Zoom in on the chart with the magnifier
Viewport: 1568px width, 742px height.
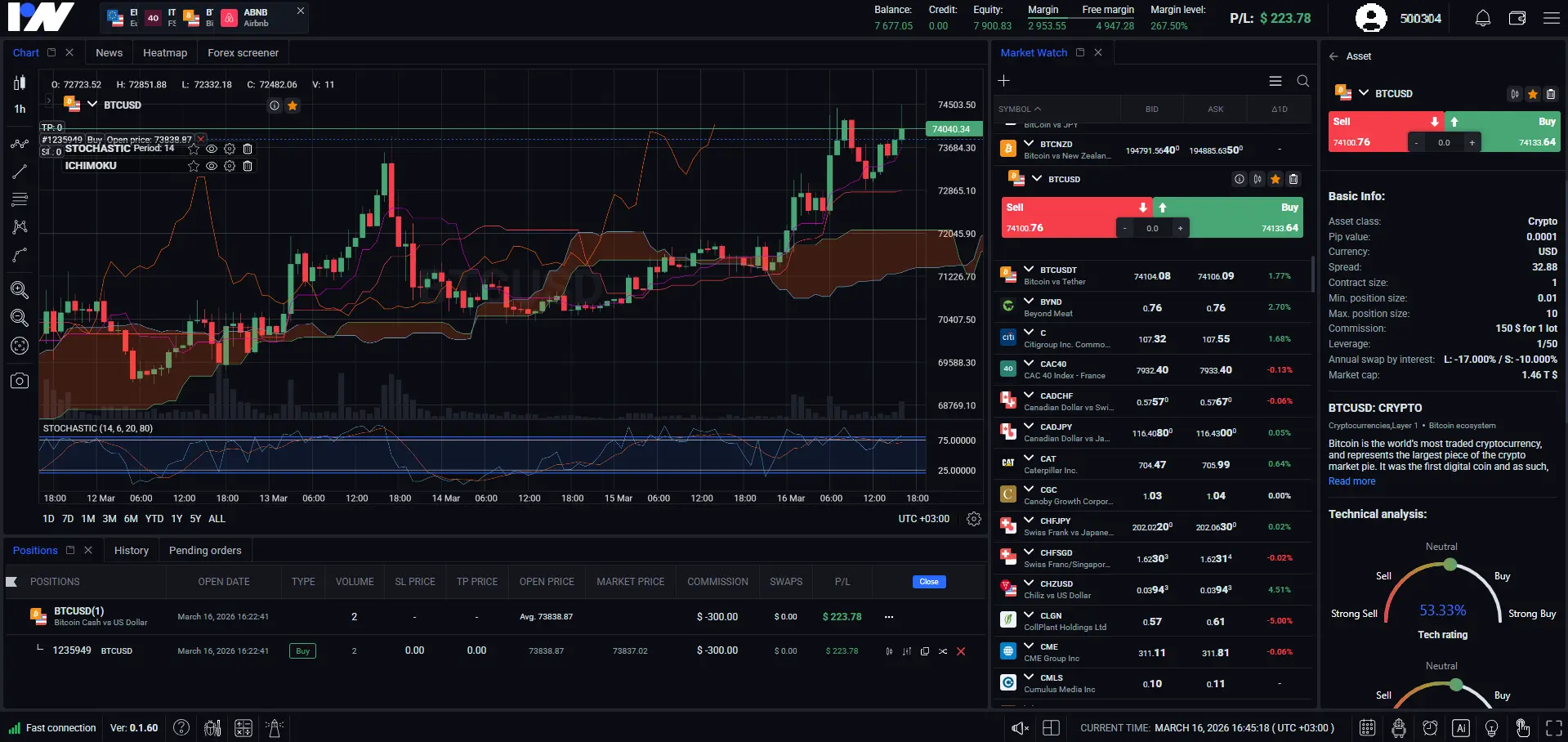click(20, 290)
